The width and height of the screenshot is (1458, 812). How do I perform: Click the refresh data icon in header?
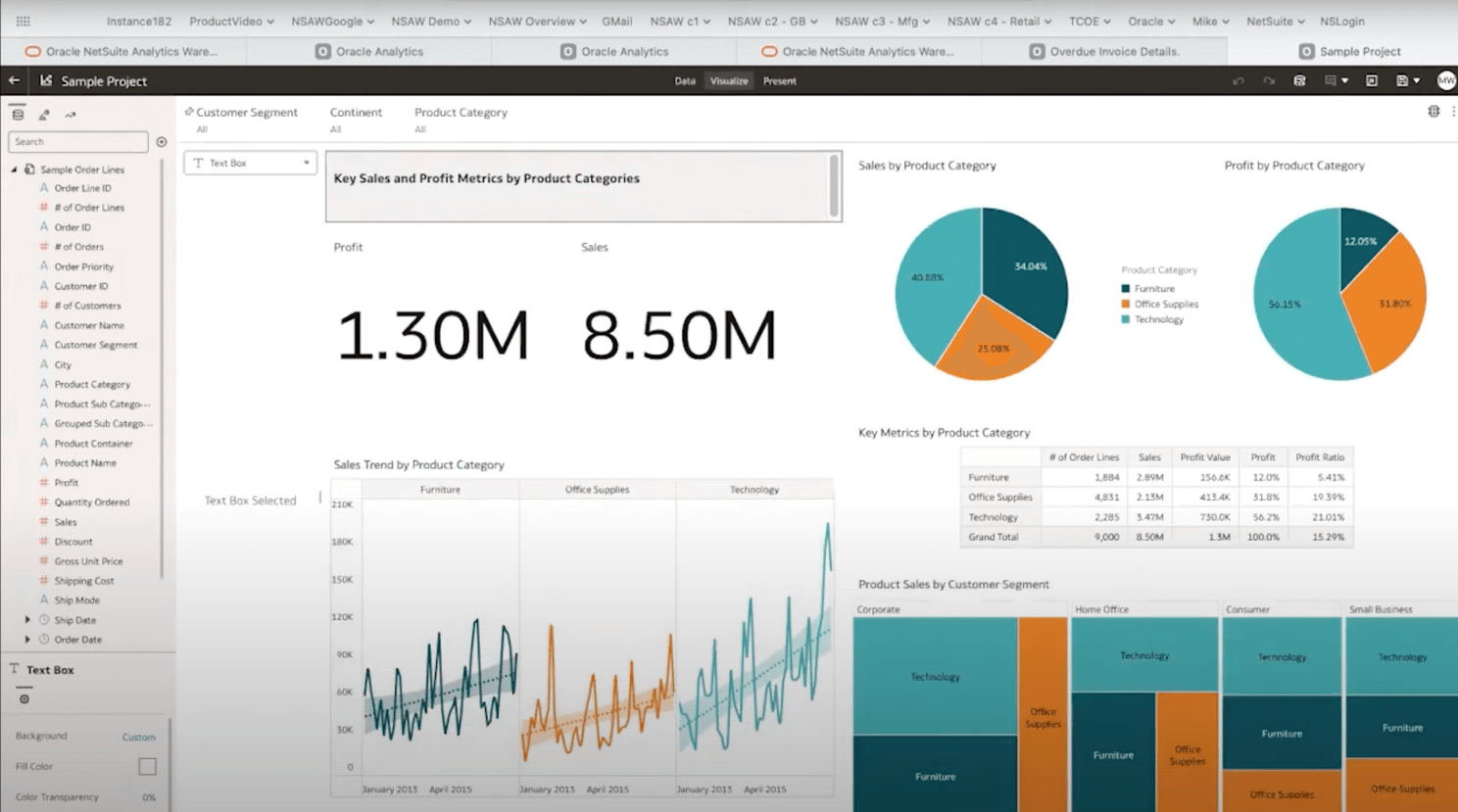1299,80
